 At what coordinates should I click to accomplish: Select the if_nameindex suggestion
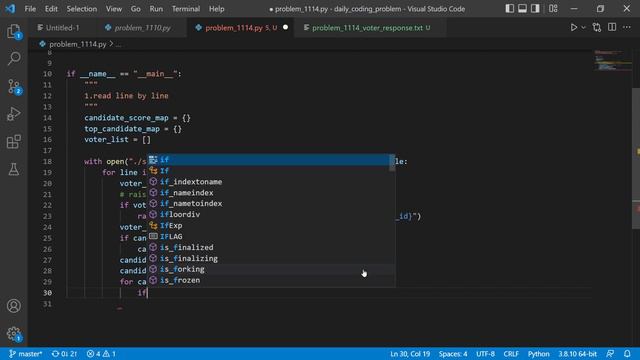269,193
